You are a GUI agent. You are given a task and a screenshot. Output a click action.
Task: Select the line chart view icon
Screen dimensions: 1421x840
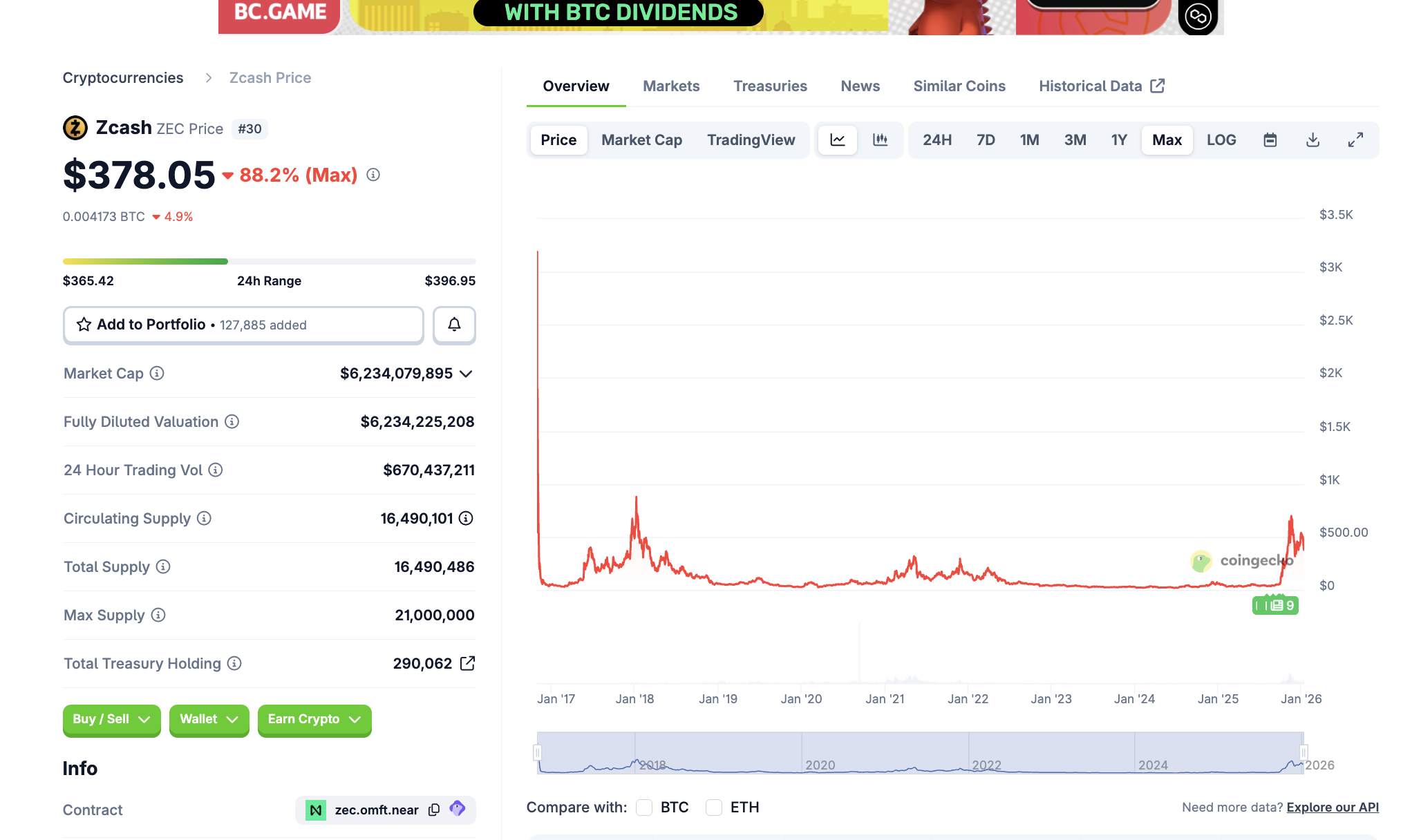coord(837,140)
